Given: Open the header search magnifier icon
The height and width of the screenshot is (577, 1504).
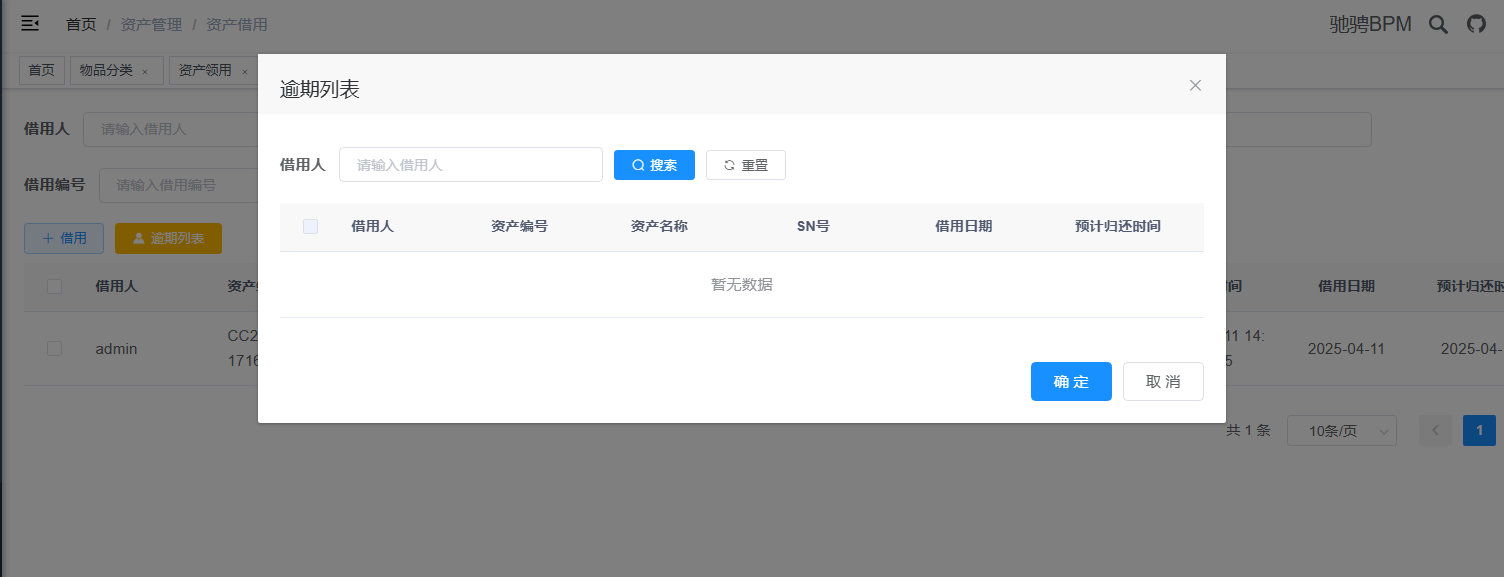Looking at the screenshot, I should click(1438, 24).
